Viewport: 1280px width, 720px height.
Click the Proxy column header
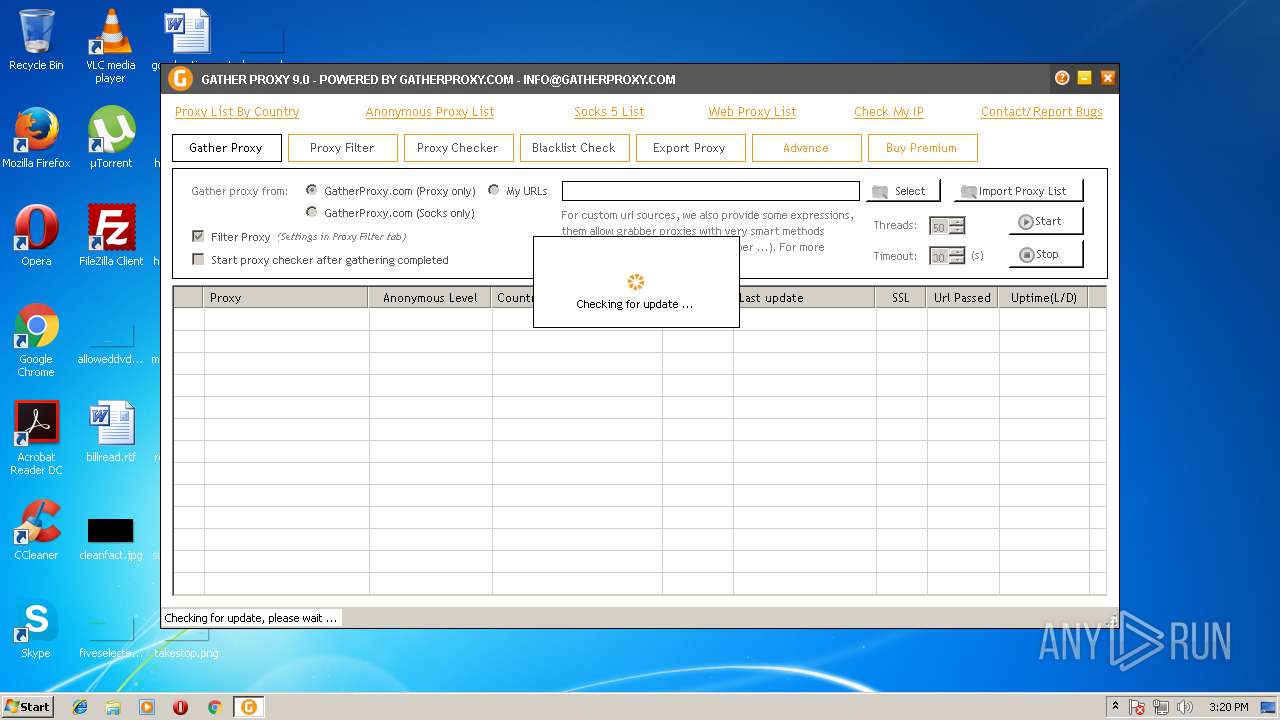pyautogui.click(x=286, y=298)
